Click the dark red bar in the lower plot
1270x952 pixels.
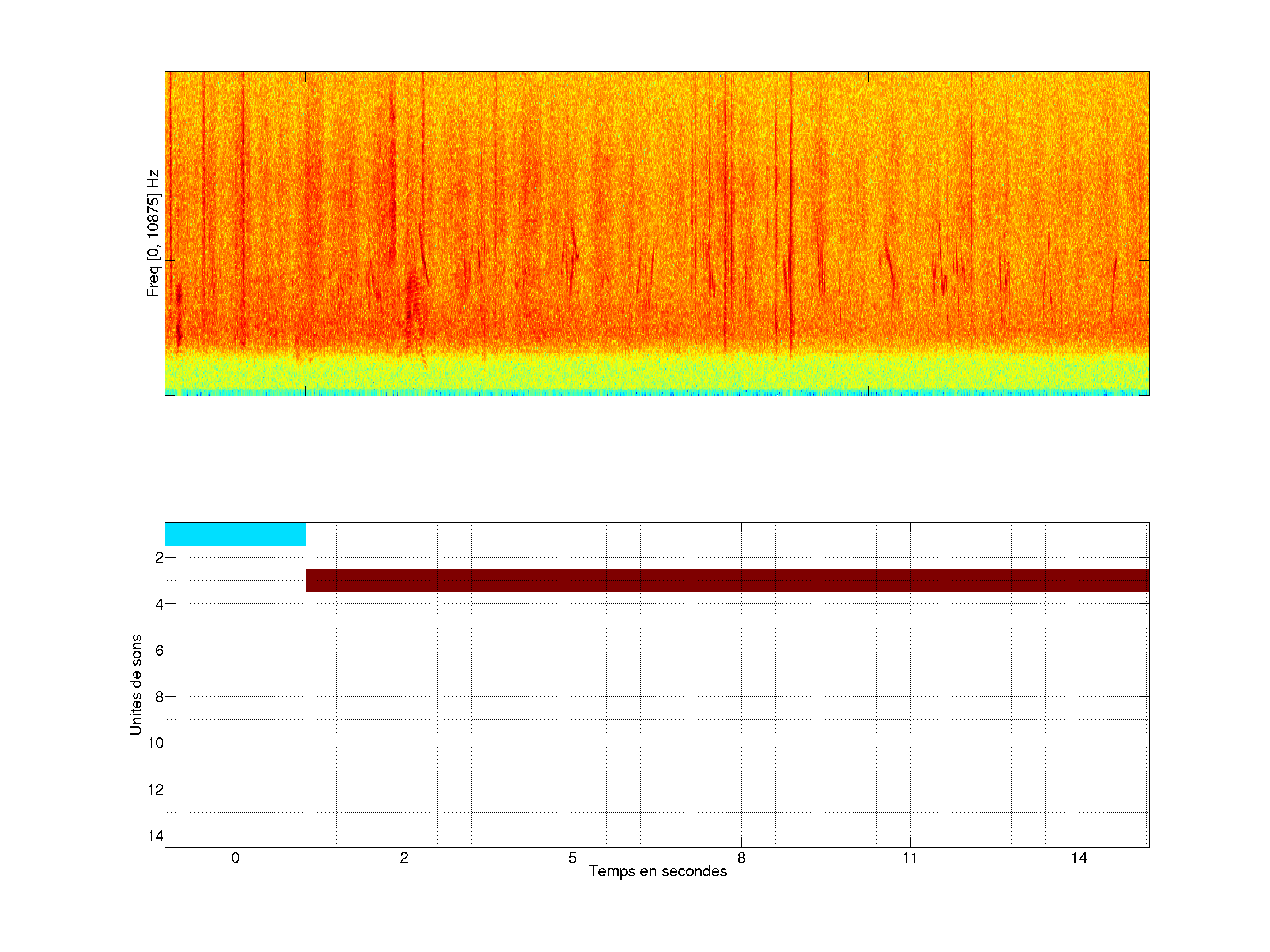click(x=727, y=580)
